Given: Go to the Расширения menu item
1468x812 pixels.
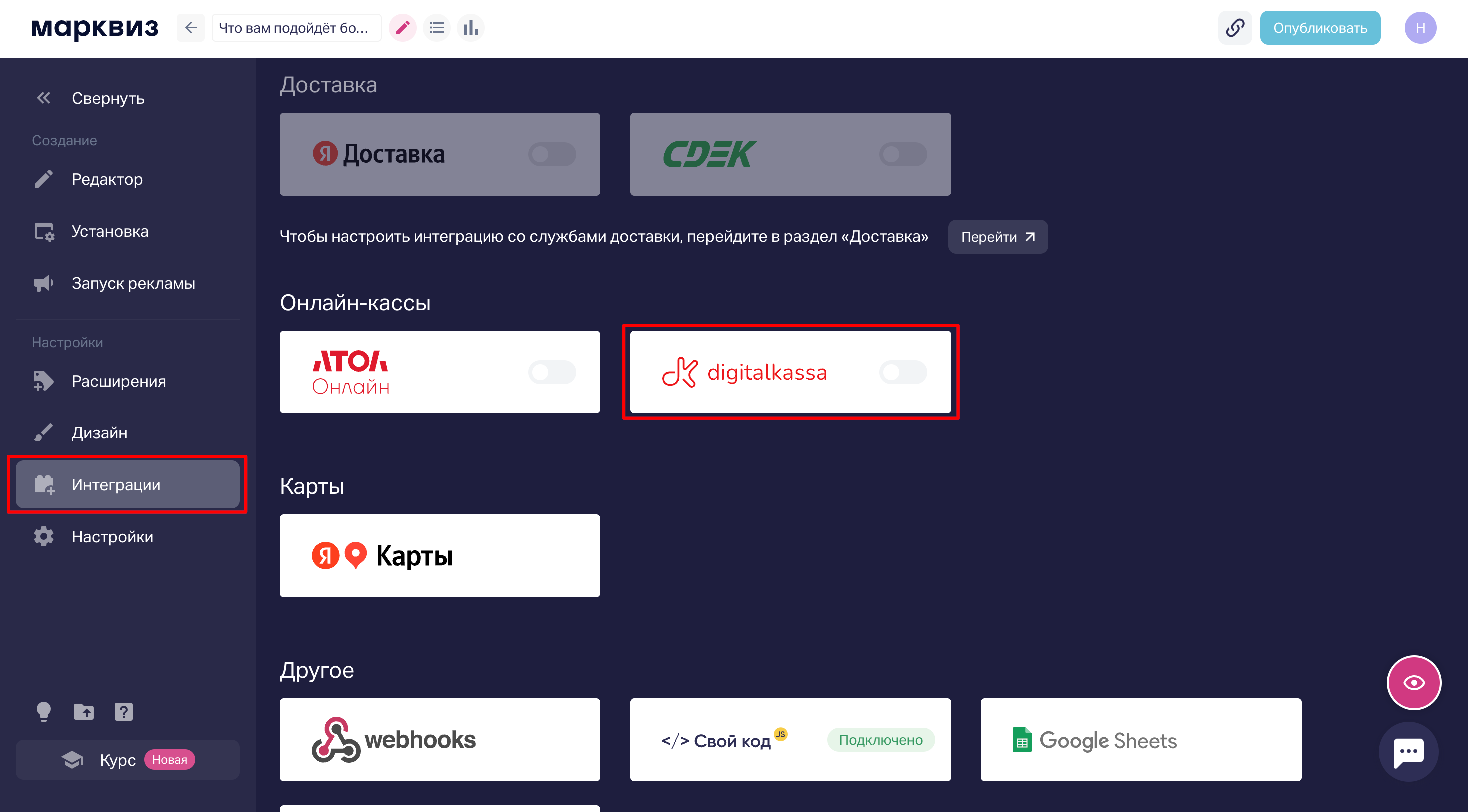Looking at the screenshot, I should click(x=118, y=381).
